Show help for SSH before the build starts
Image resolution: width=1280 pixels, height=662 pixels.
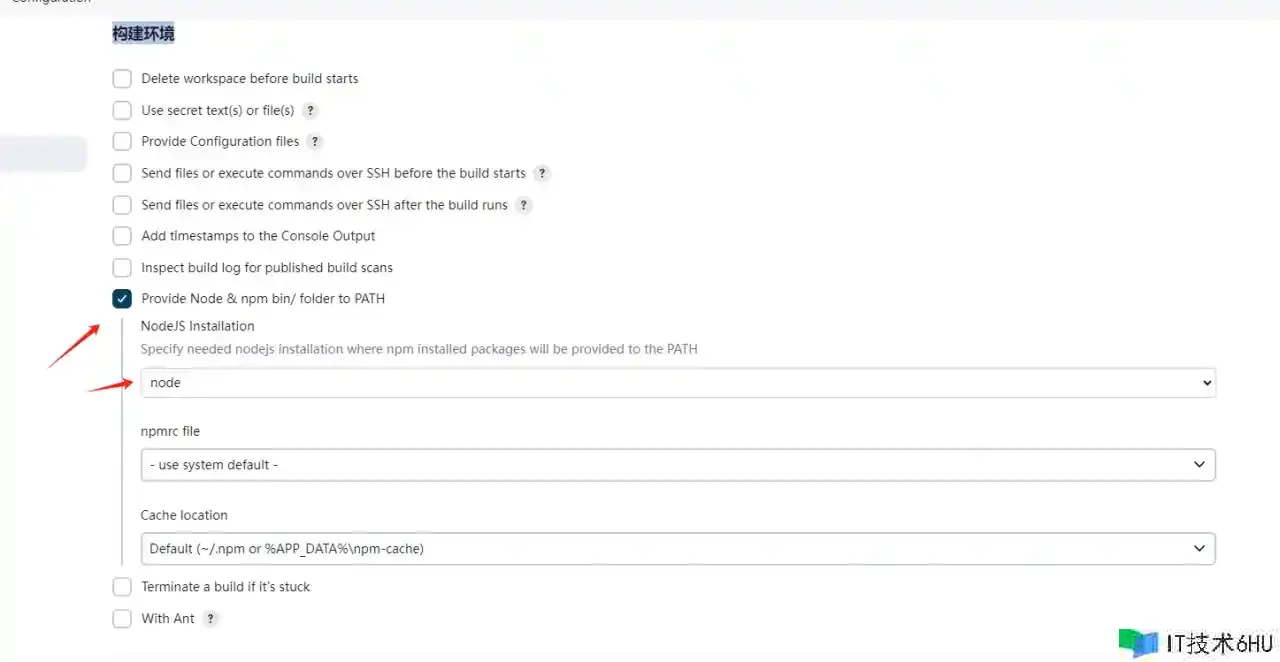coord(542,173)
